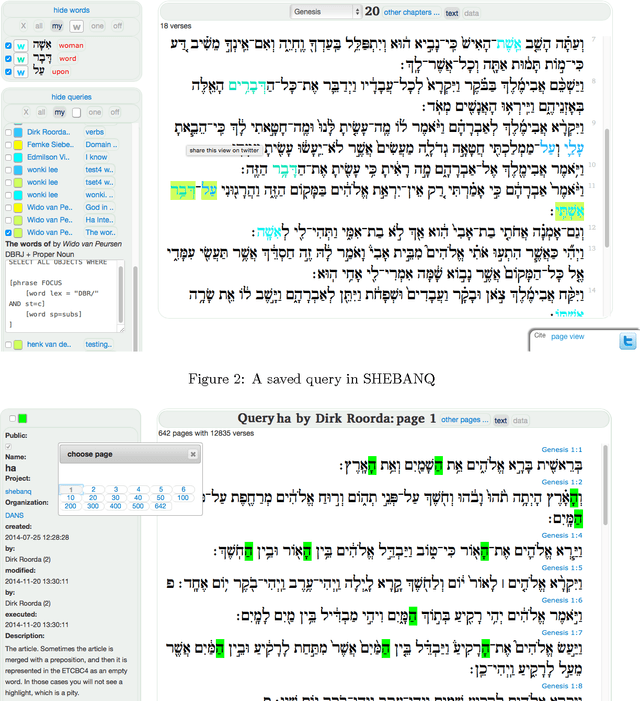Open the 'testing..' query by henk van de
Viewport: 640px width, 701px height.
[x=99, y=344]
